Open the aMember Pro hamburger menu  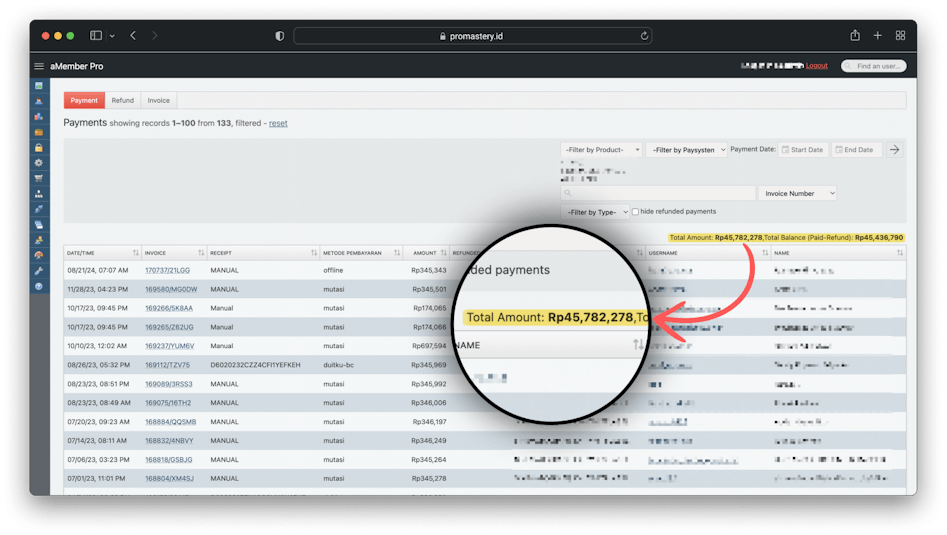click(39, 66)
